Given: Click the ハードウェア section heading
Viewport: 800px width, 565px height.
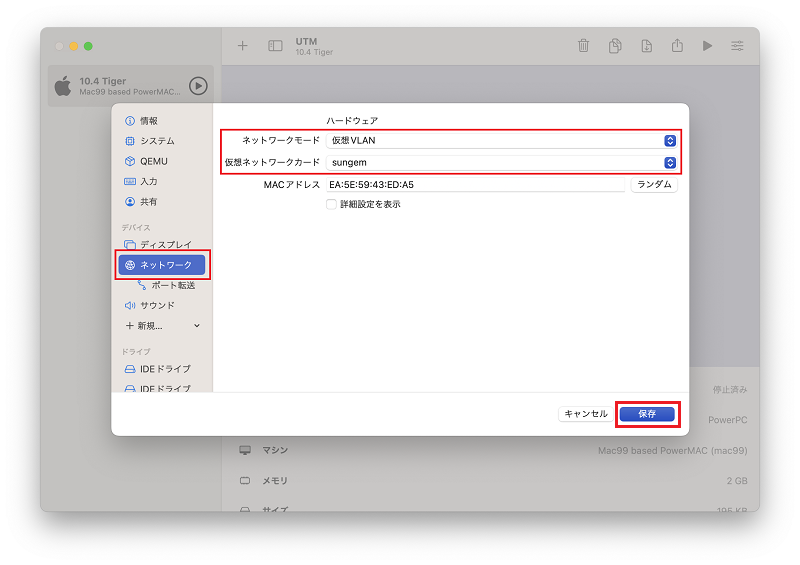Looking at the screenshot, I should coord(352,121).
